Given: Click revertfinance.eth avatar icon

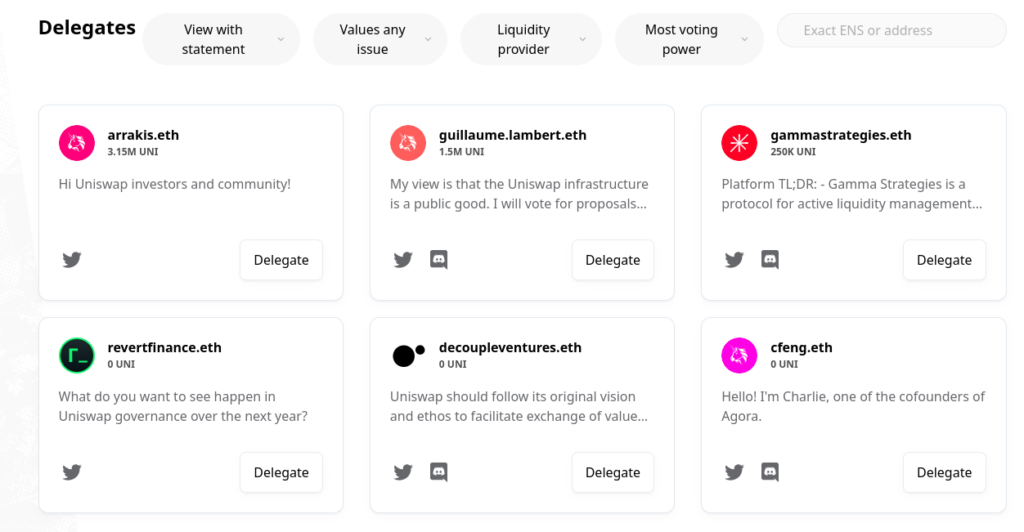Looking at the screenshot, I should pos(76,355).
